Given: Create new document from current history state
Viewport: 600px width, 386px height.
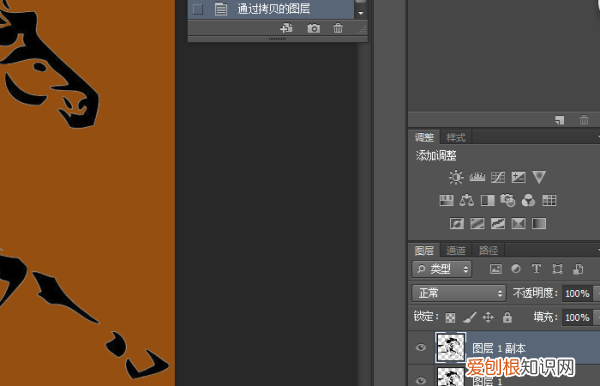Looking at the screenshot, I should pos(286,28).
